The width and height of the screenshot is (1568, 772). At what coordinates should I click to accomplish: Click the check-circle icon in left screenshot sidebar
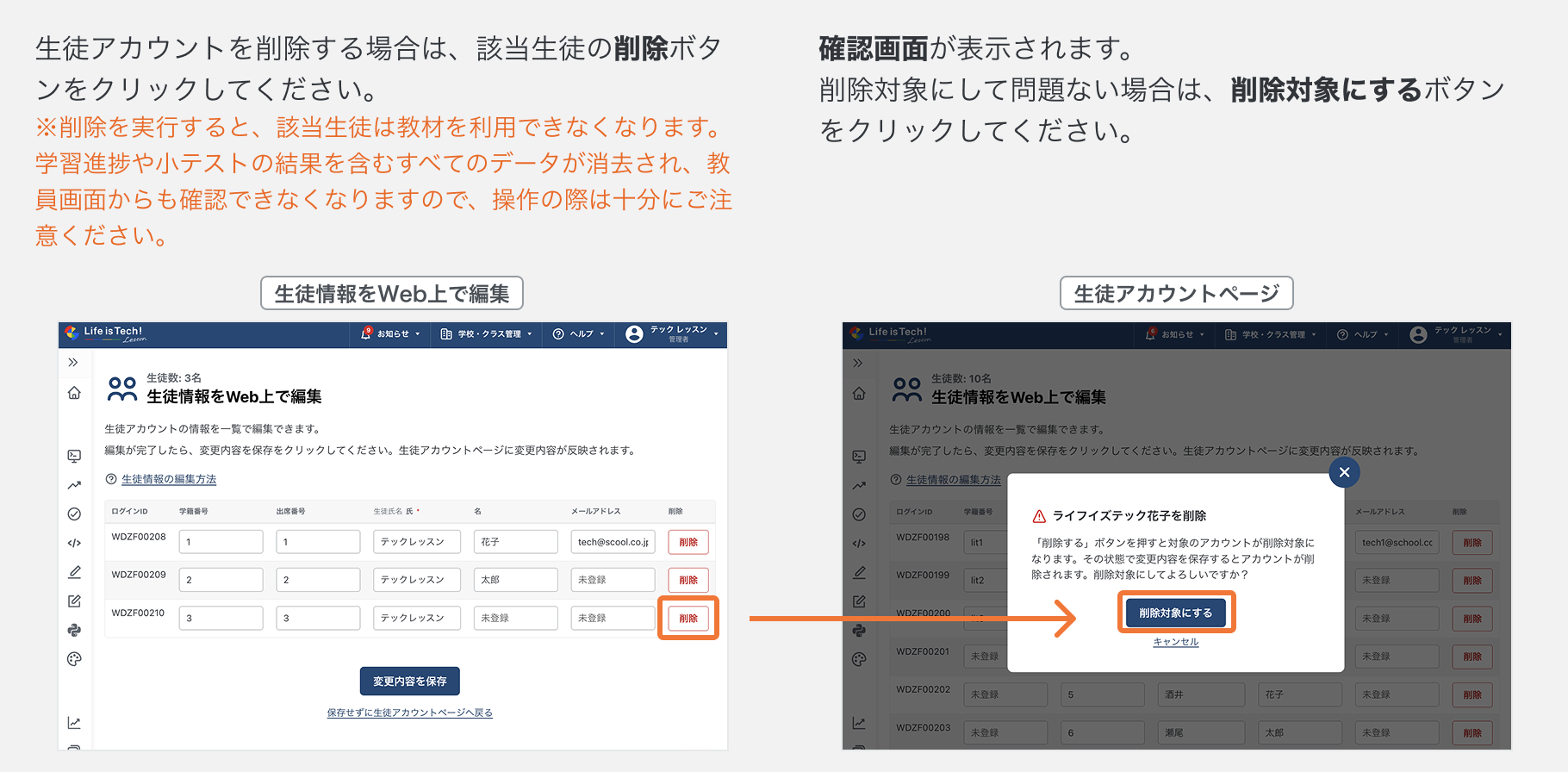[74, 514]
